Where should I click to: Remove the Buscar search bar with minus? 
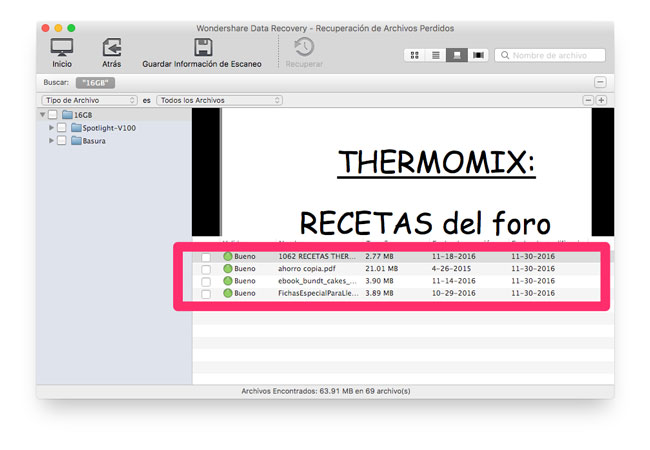click(x=600, y=82)
